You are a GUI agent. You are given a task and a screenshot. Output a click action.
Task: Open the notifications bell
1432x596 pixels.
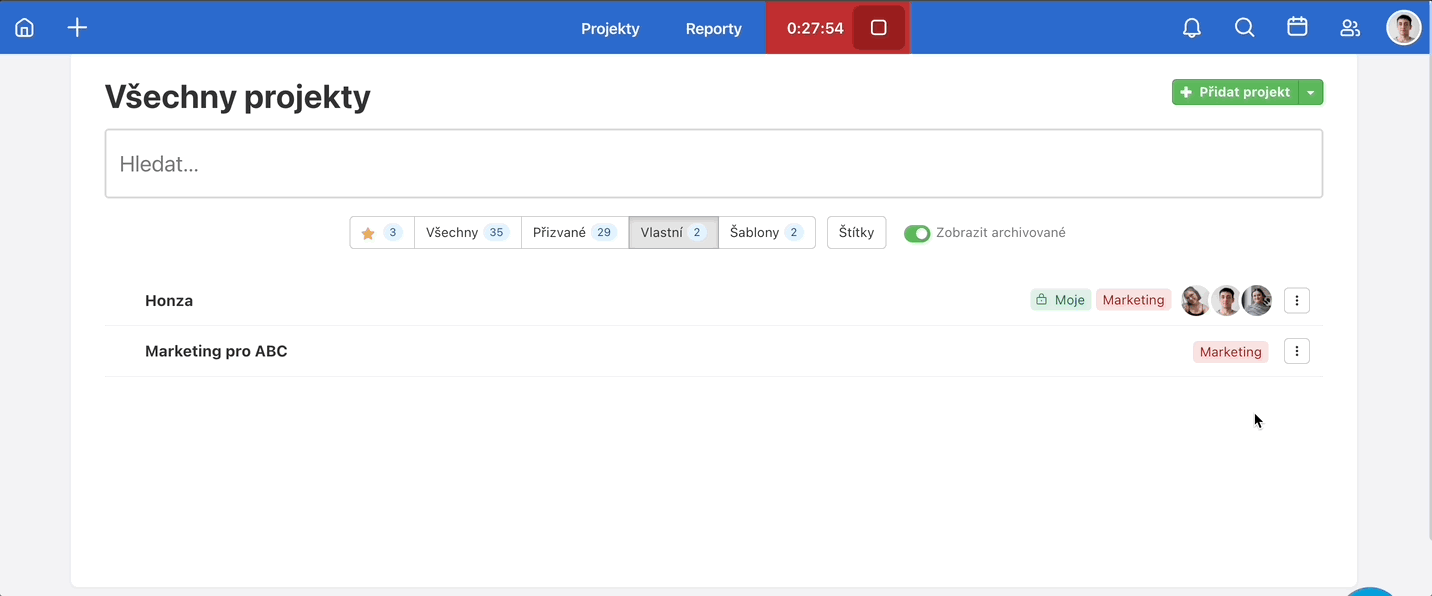pos(1192,28)
